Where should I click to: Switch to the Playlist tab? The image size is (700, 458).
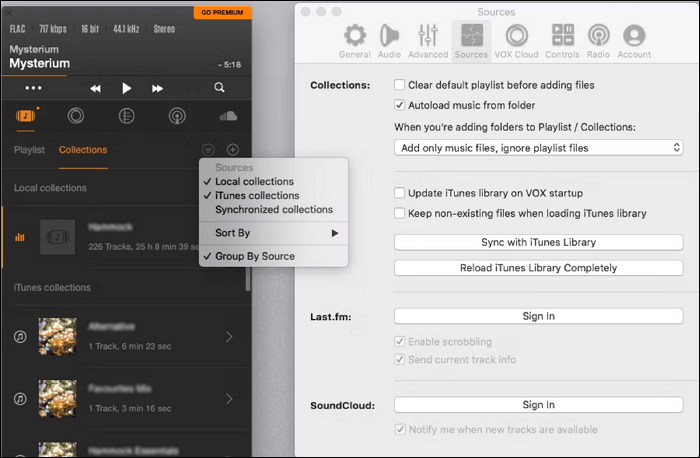pos(28,150)
